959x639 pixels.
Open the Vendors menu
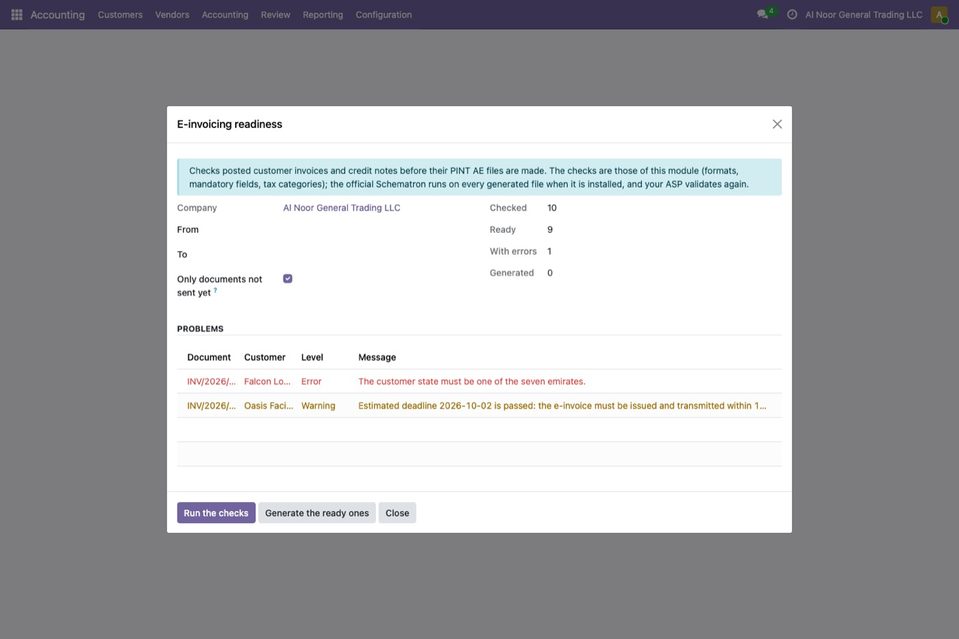pos(172,15)
